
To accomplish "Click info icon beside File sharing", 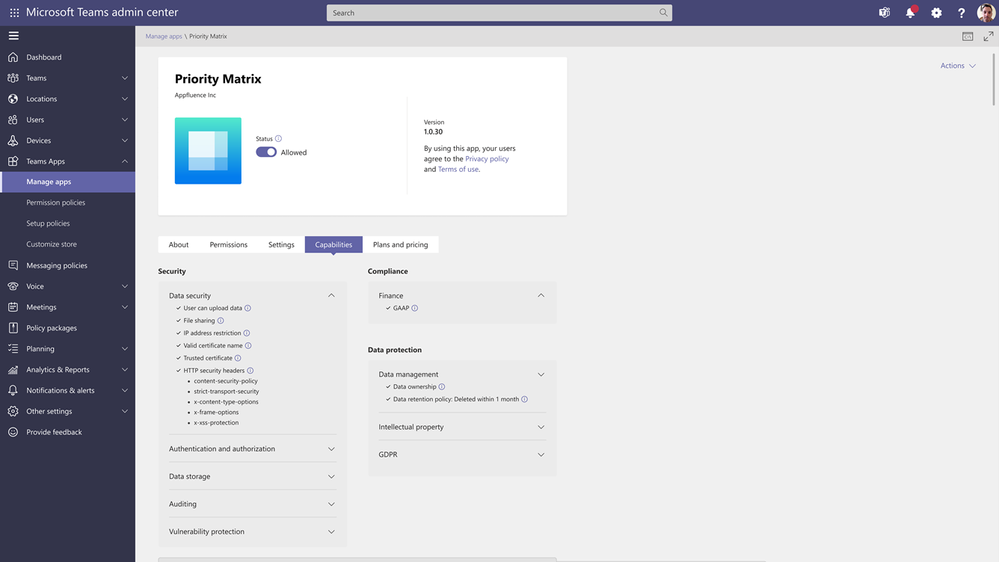I will click(220, 321).
